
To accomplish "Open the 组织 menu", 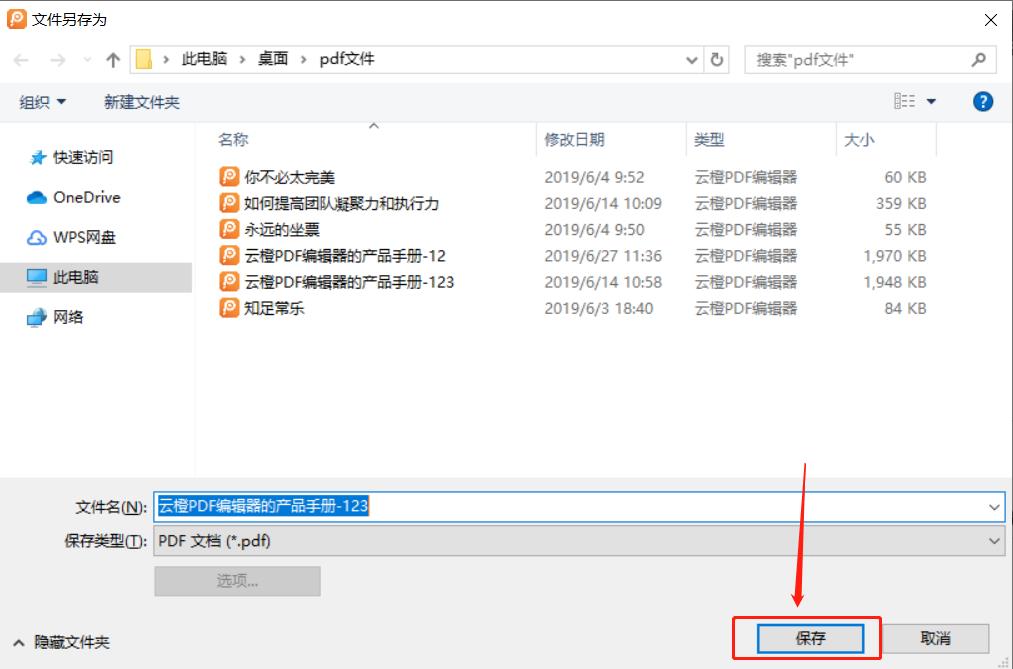I will pos(43,102).
